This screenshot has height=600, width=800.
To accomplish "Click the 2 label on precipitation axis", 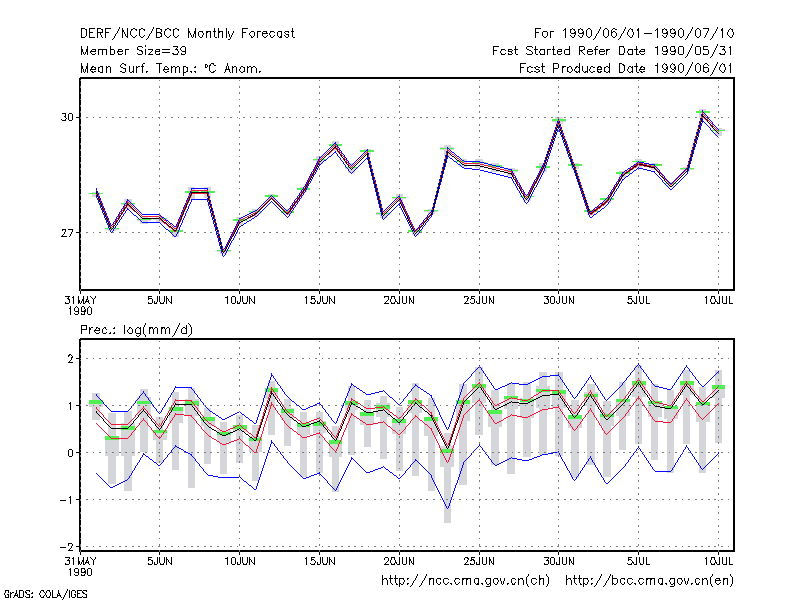I will click(x=70, y=359).
